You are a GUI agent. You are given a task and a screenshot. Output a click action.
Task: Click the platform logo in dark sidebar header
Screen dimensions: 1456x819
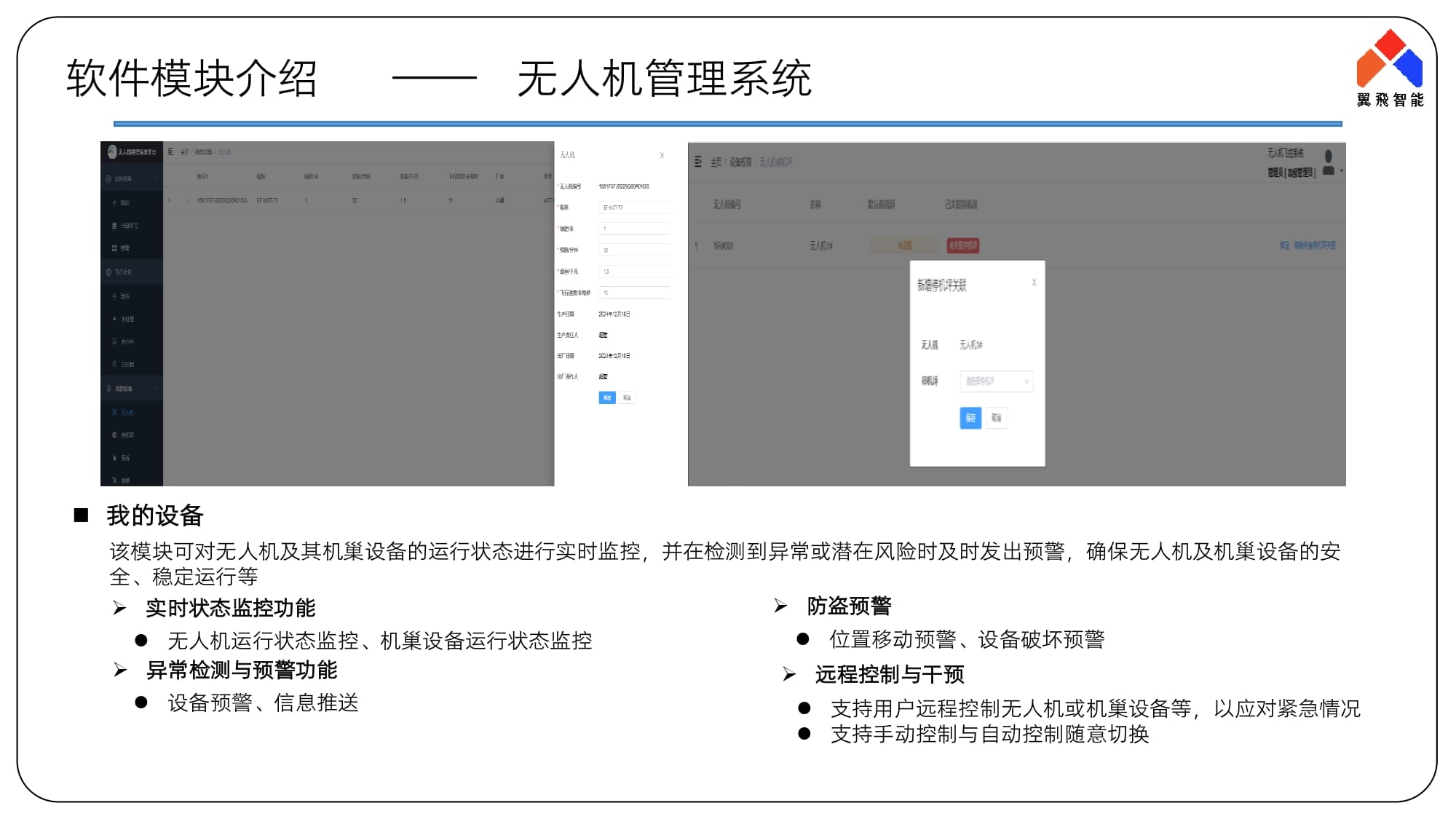pos(112,151)
